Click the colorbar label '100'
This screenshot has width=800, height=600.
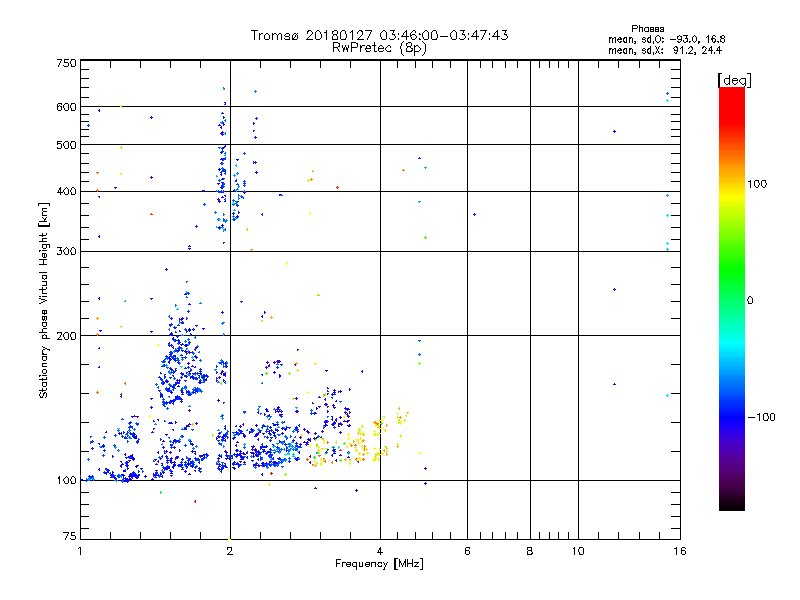(x=757, y=184)
